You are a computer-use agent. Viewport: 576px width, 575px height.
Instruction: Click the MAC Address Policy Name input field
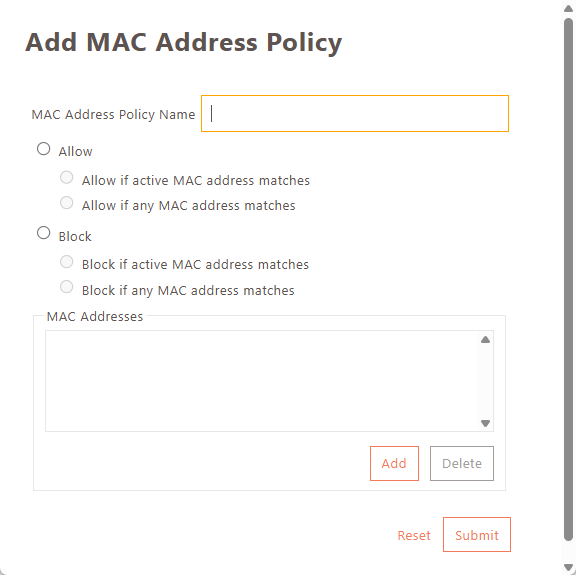click(354, 114)
